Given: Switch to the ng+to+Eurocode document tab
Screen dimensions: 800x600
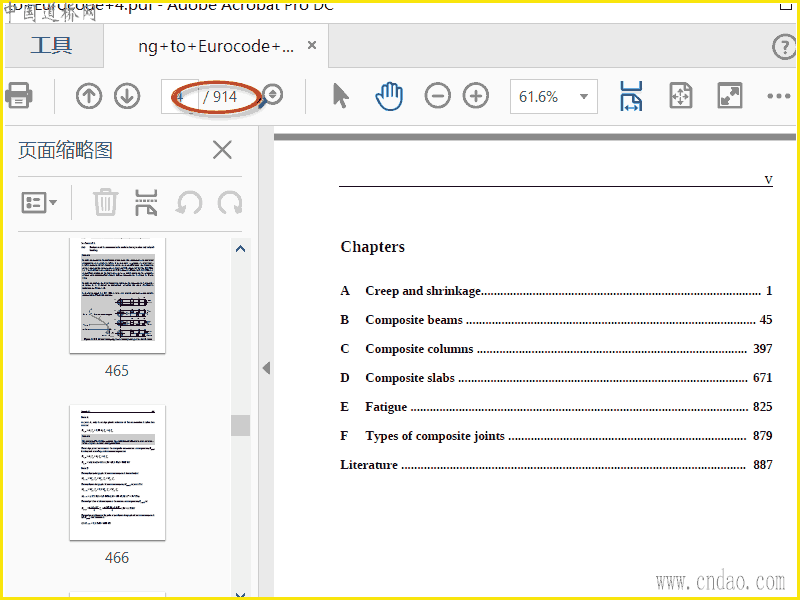Looking at the screenshot, I should pos(216,46).
